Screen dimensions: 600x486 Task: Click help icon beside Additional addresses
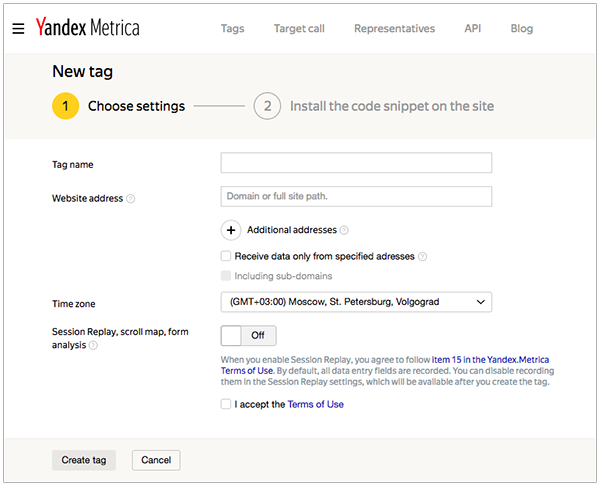tap(344, 230)
